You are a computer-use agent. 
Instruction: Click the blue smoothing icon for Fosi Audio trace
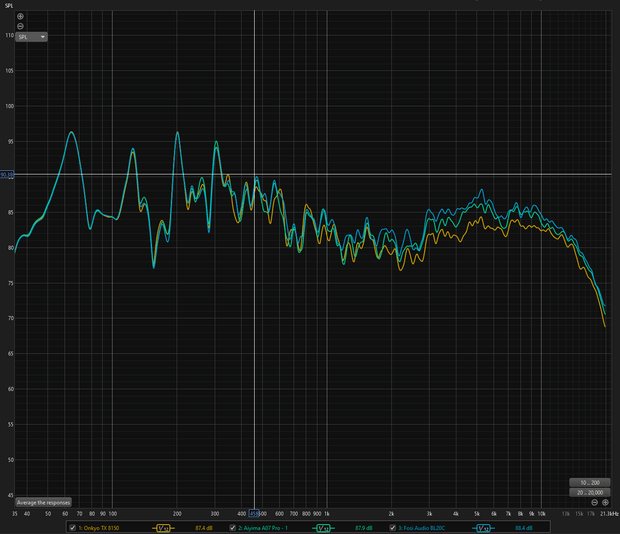pos(483,528)
